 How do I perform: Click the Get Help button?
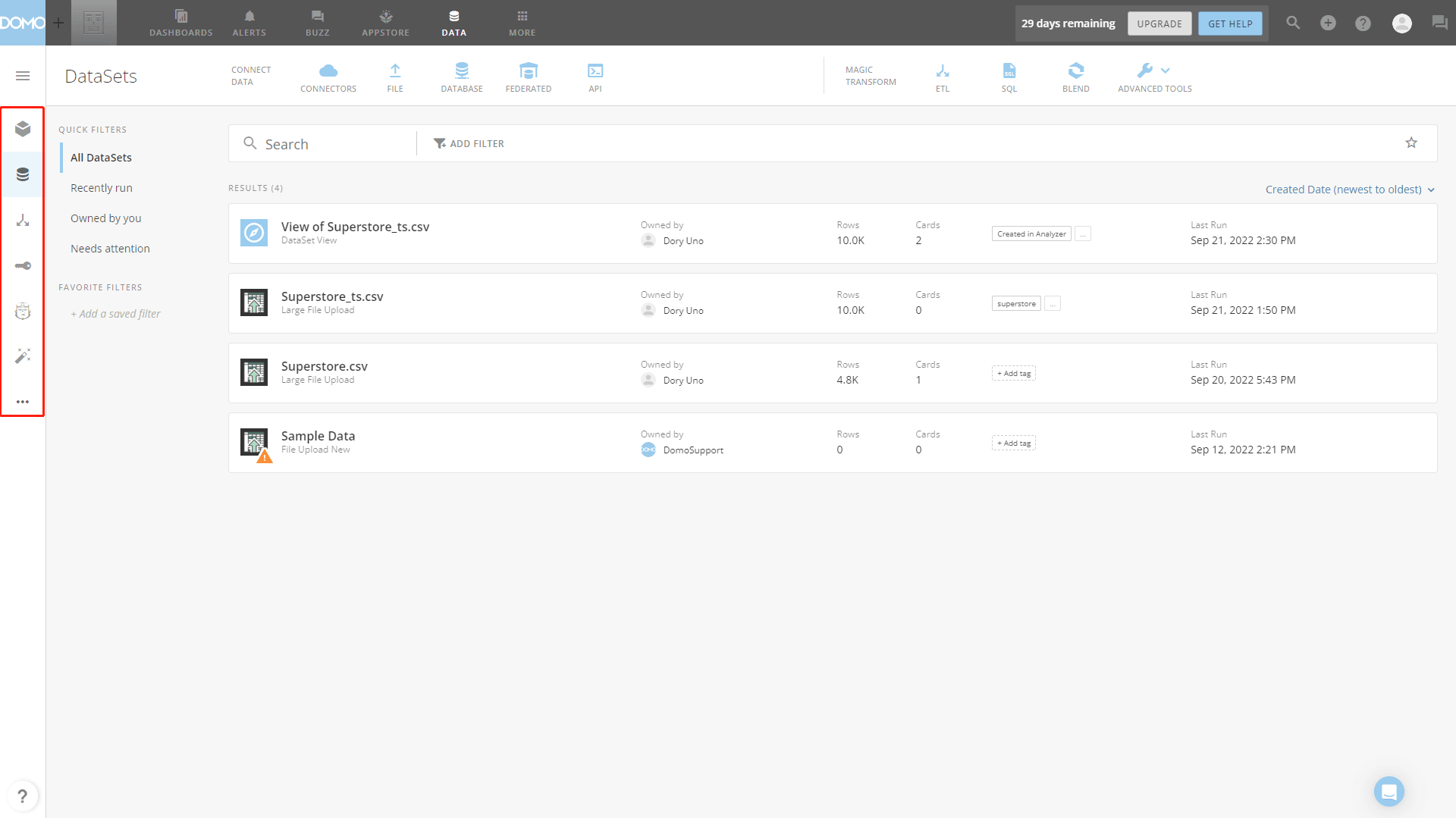(x=1230, y=24)
